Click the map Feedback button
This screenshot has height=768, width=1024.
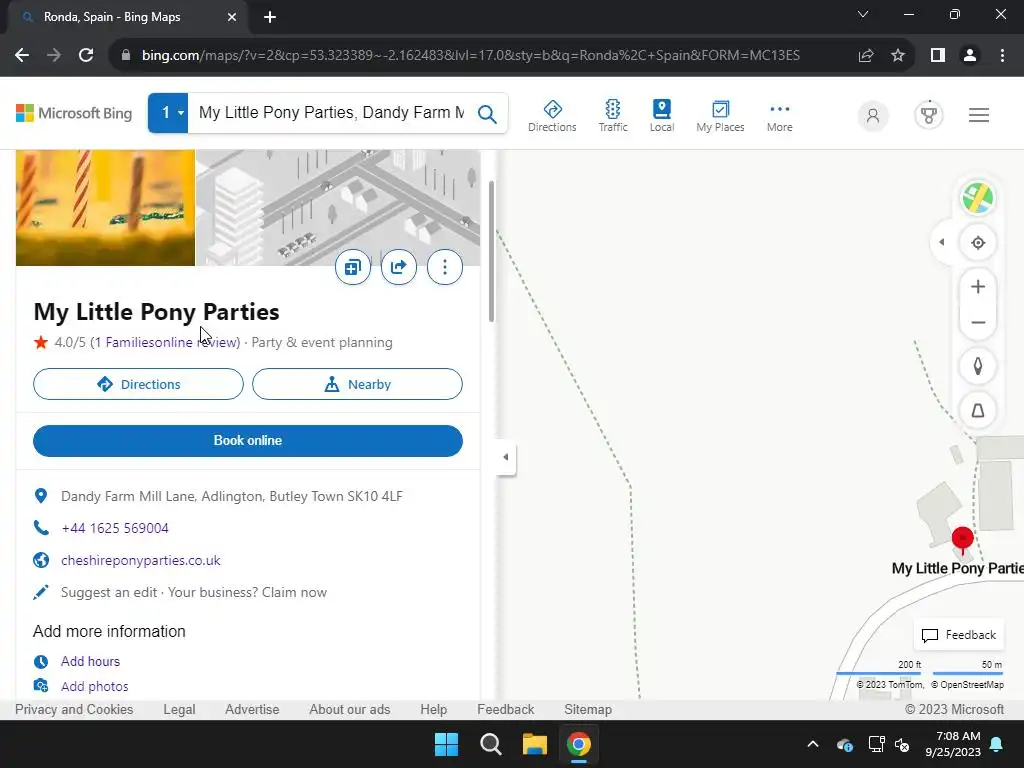click(x=959, y=635)
